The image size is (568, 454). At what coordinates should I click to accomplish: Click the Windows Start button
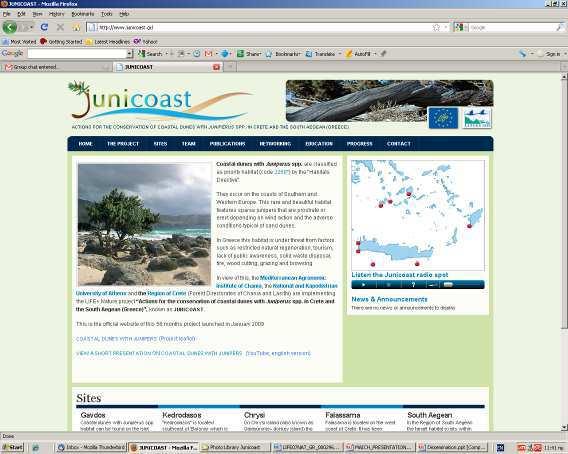(12, 447)
